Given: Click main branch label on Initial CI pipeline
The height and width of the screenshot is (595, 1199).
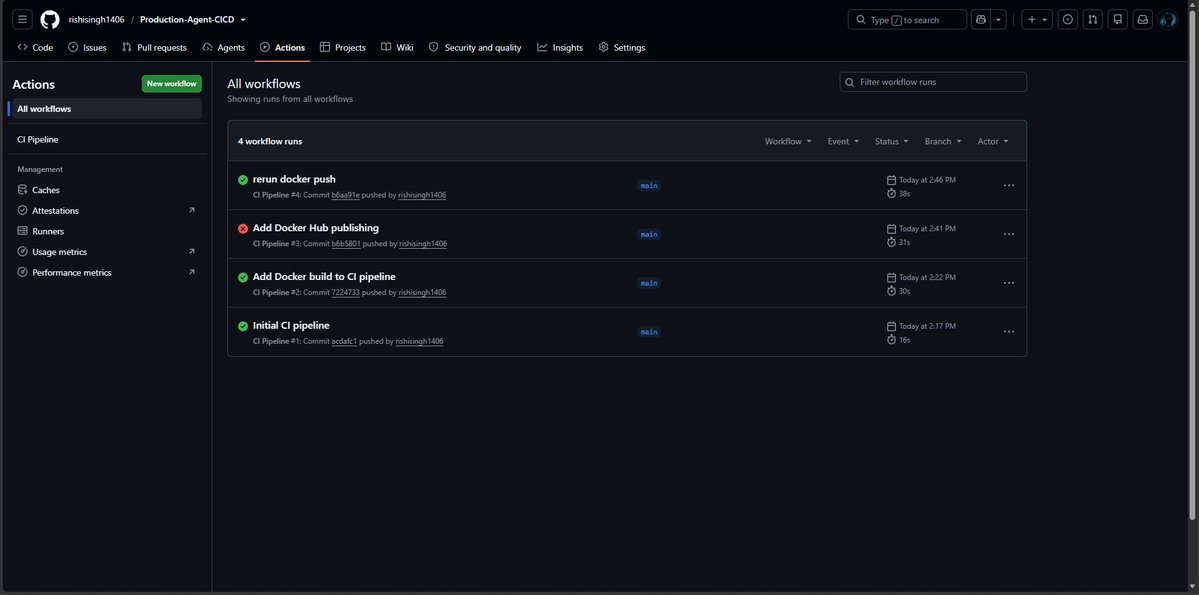Looking at the screenshot, I should click(x=649, y=332).
